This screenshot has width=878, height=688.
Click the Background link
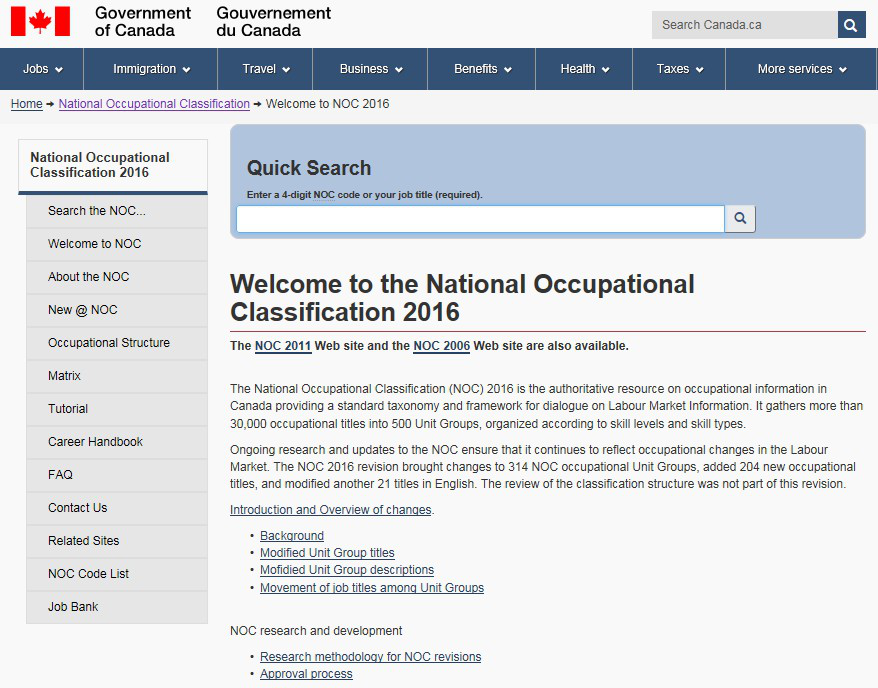coord(292,536)
